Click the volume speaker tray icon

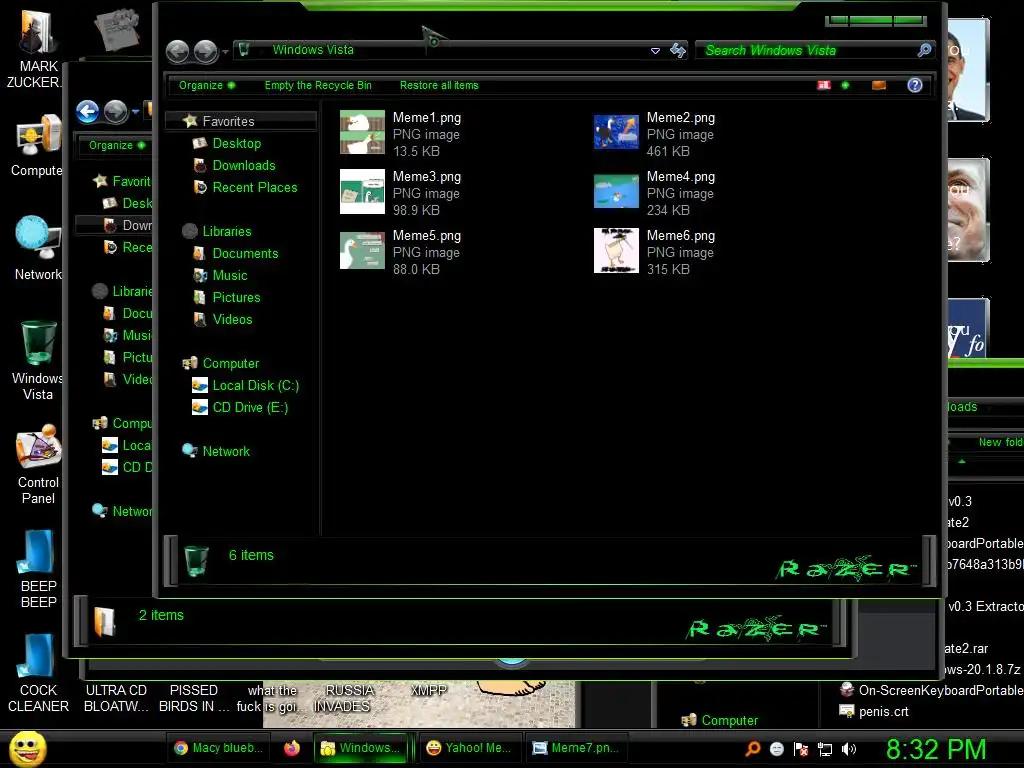849,749
